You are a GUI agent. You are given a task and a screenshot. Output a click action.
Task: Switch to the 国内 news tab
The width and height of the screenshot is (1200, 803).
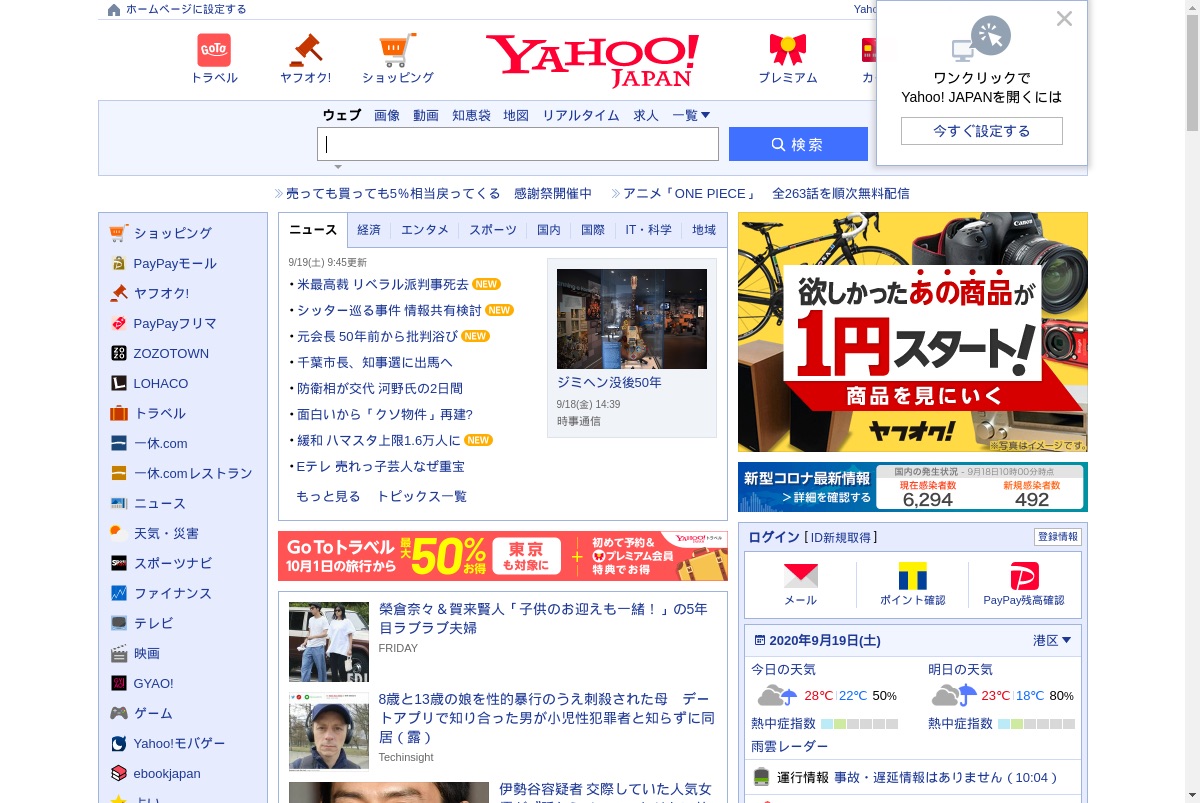[549, 230]
